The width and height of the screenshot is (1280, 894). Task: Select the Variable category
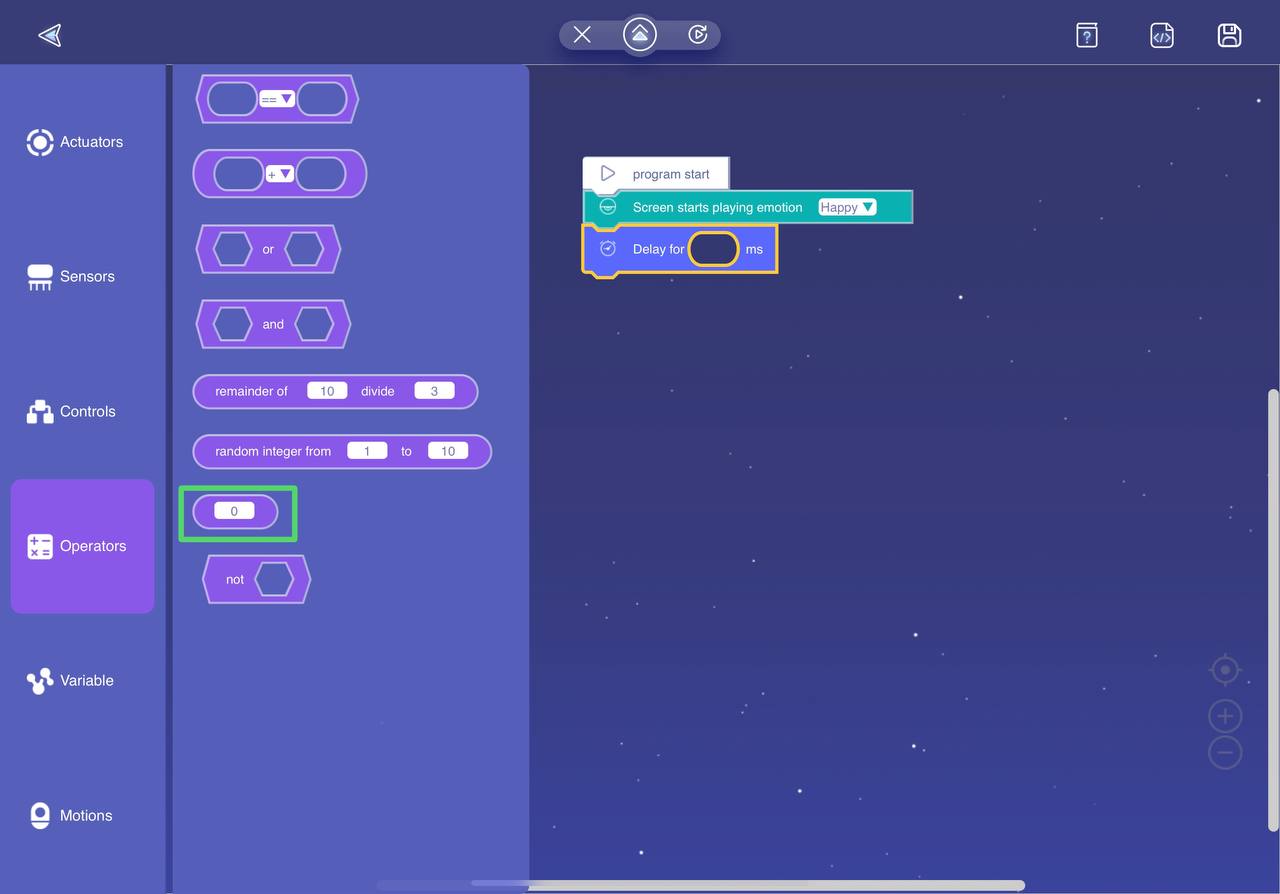pos(72,681)
